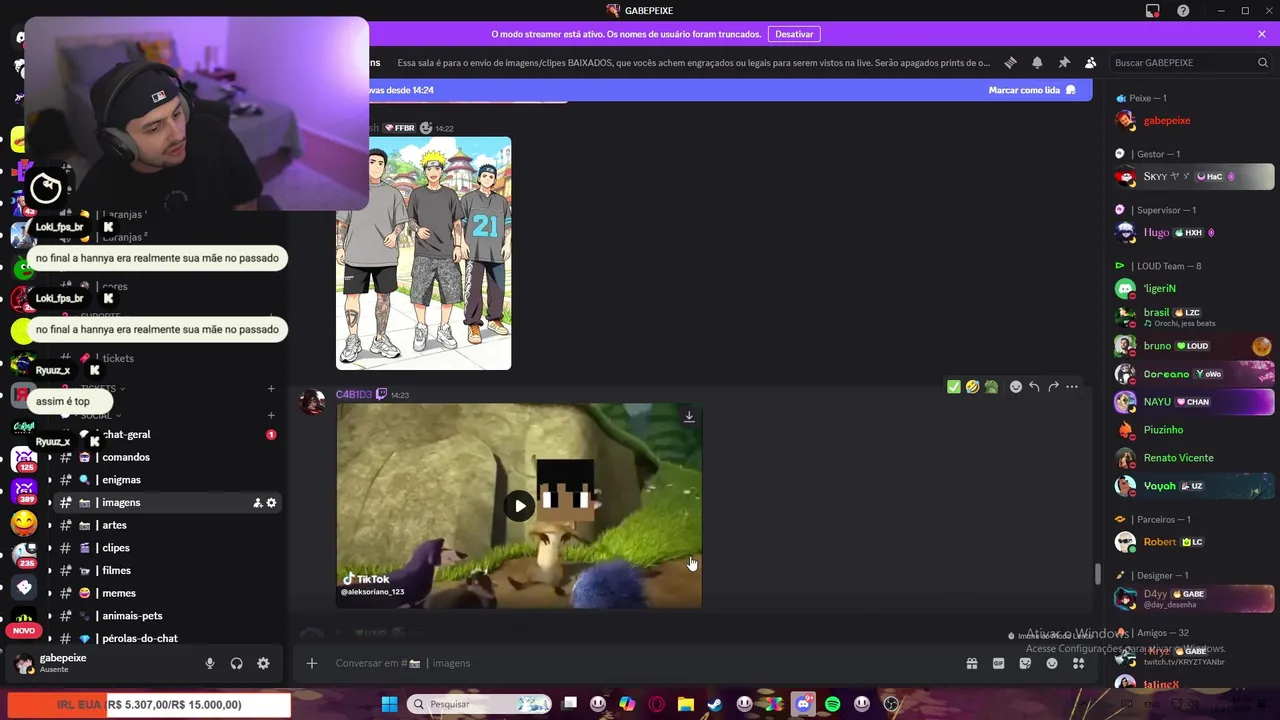Open add reaction emoji picker on message
This screenshot has height=720, width=1280.
[x=1015, y=387]
